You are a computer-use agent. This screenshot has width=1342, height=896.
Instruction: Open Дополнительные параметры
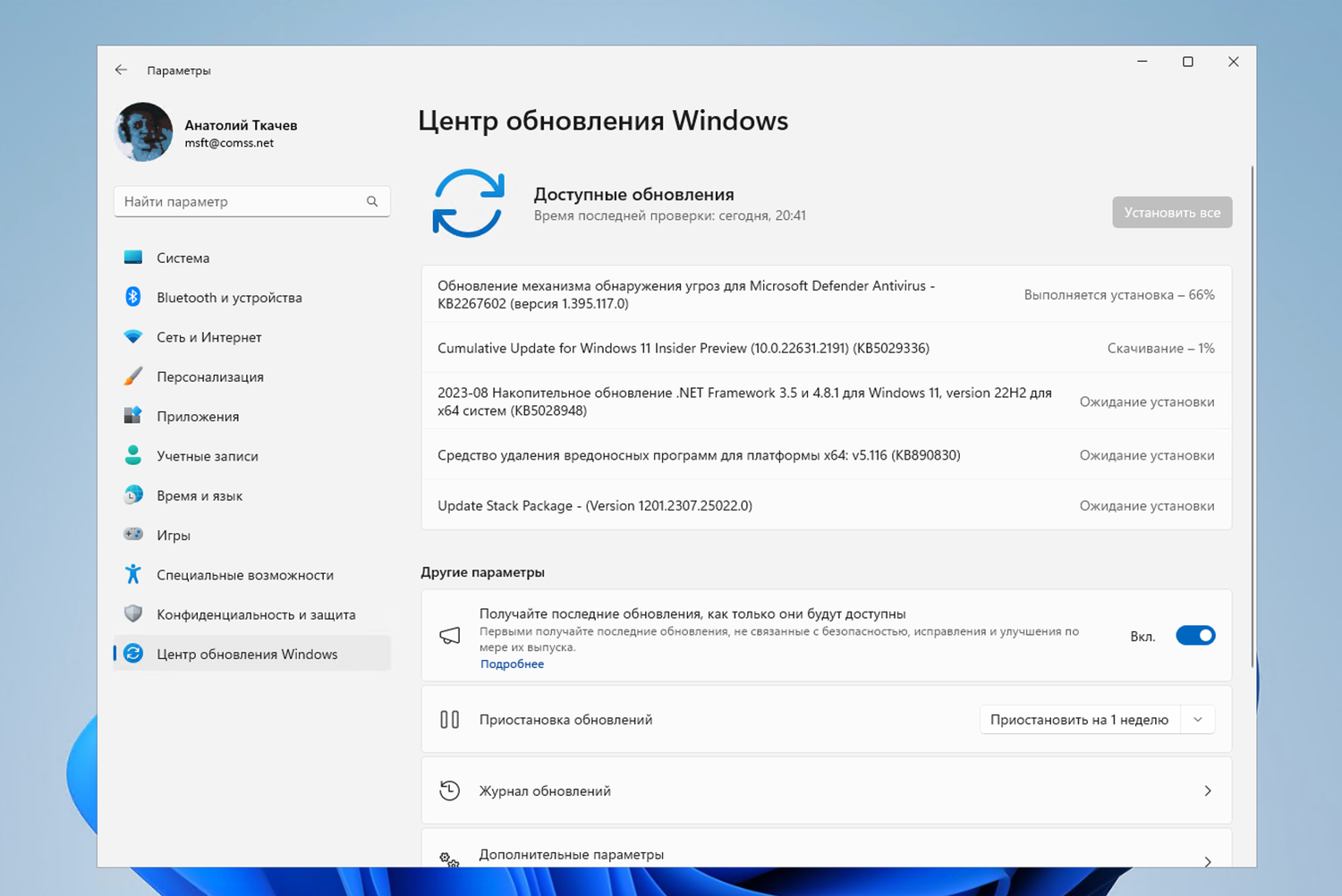click(826, 849)
